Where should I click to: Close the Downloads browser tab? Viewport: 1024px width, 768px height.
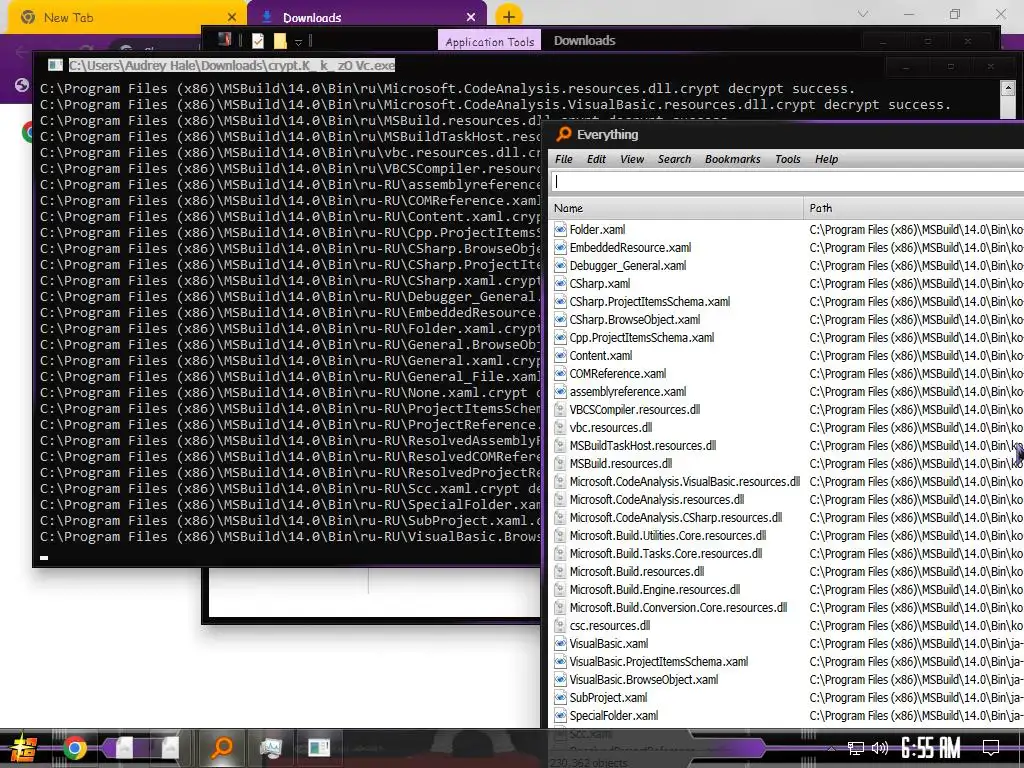point(471,17)
